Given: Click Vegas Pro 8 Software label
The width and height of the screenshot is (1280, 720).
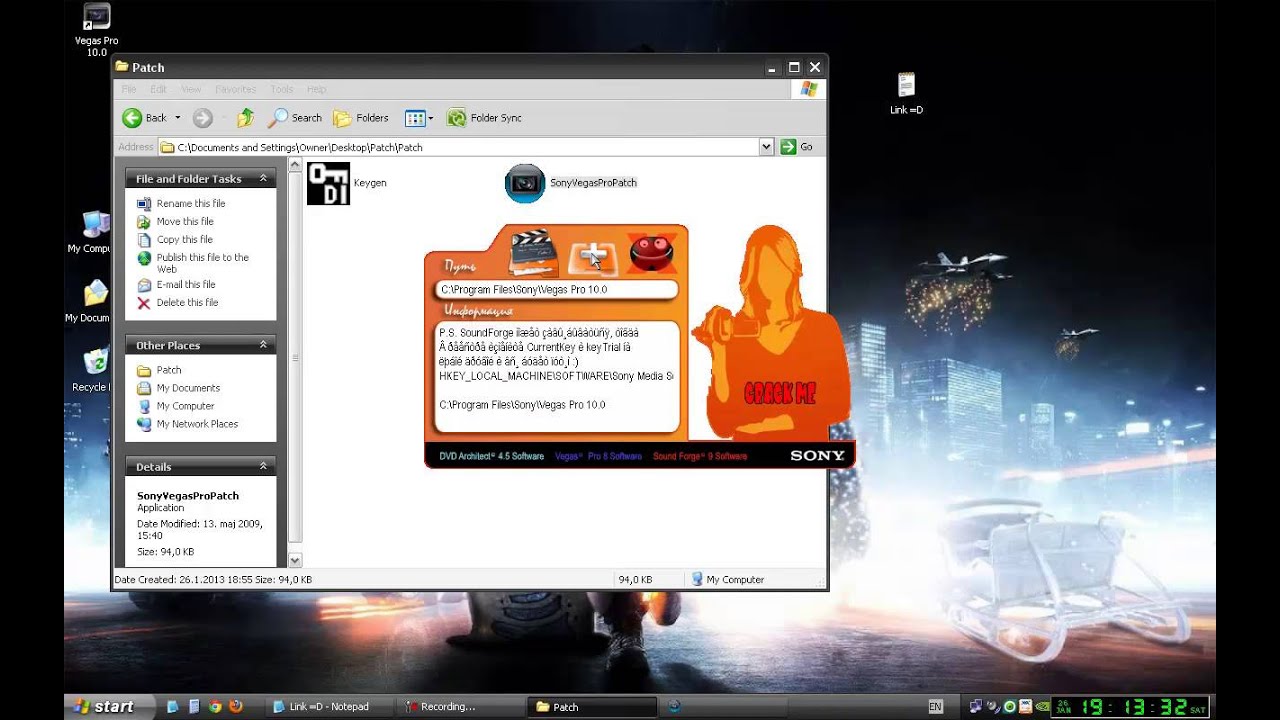Looking at the screenshot, I should click(x=598, y=456).
